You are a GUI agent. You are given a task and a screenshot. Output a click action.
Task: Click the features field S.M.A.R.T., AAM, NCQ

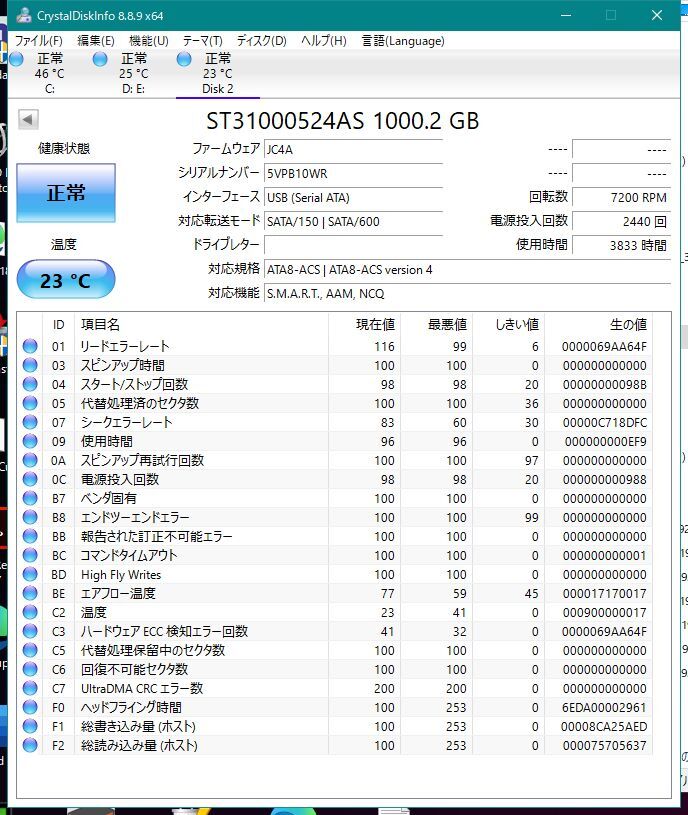[468, 294]
